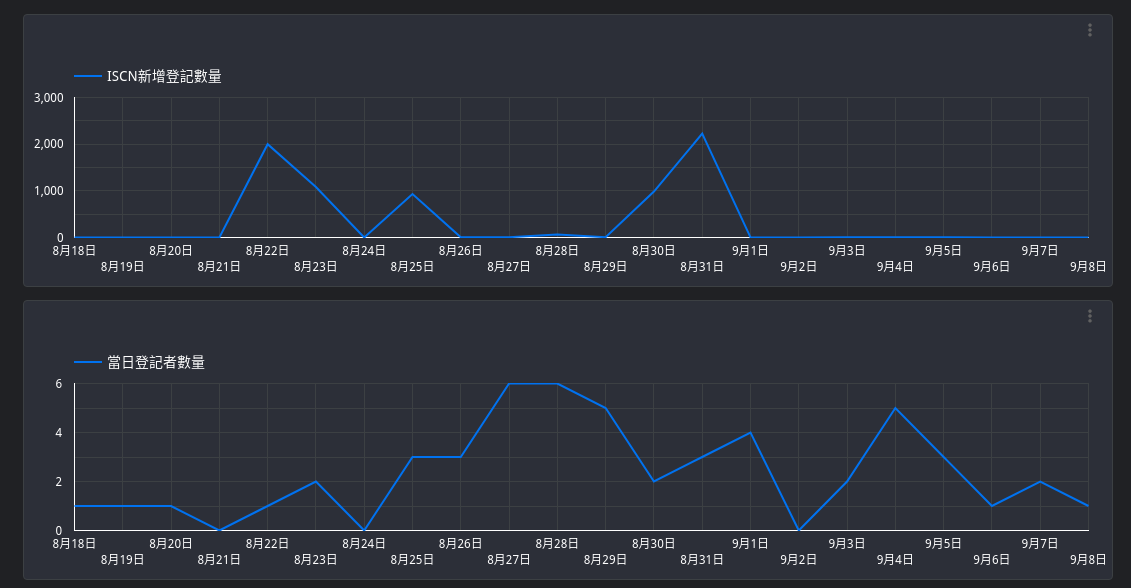
Task: Click the blue legend line of 當日登記者數量
Action: click(88, 362)
